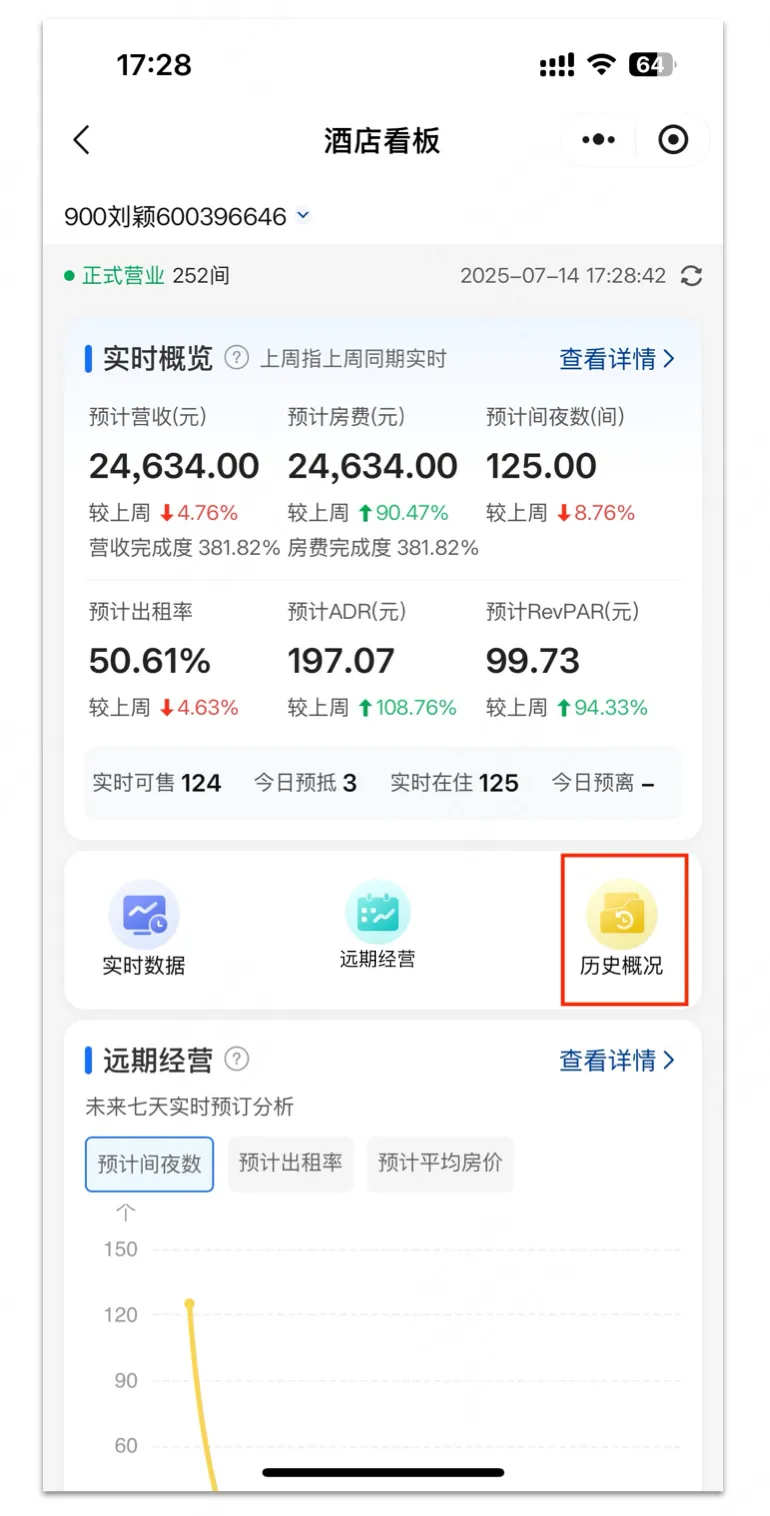Image resolution: width=770 pixels, height=1516 pixels.
Task: Click the 今日预抵 3 entry
Action: 305,783
